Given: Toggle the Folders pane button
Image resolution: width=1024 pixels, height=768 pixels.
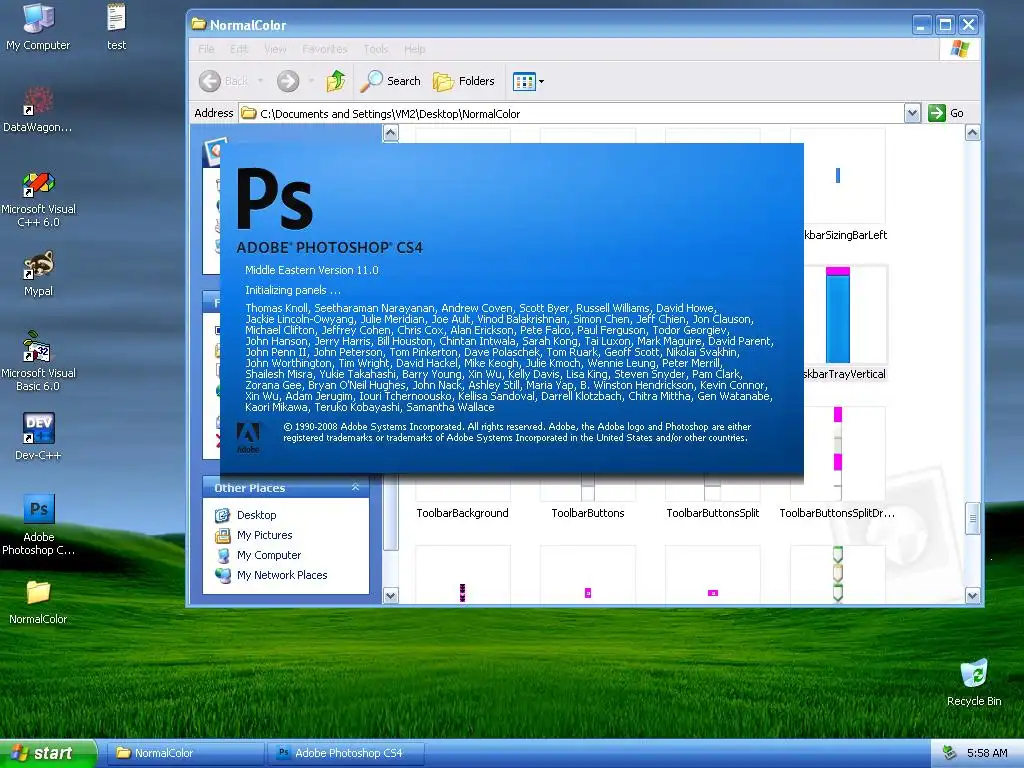Looking at the screenshot, I should [x=464, y=81].
